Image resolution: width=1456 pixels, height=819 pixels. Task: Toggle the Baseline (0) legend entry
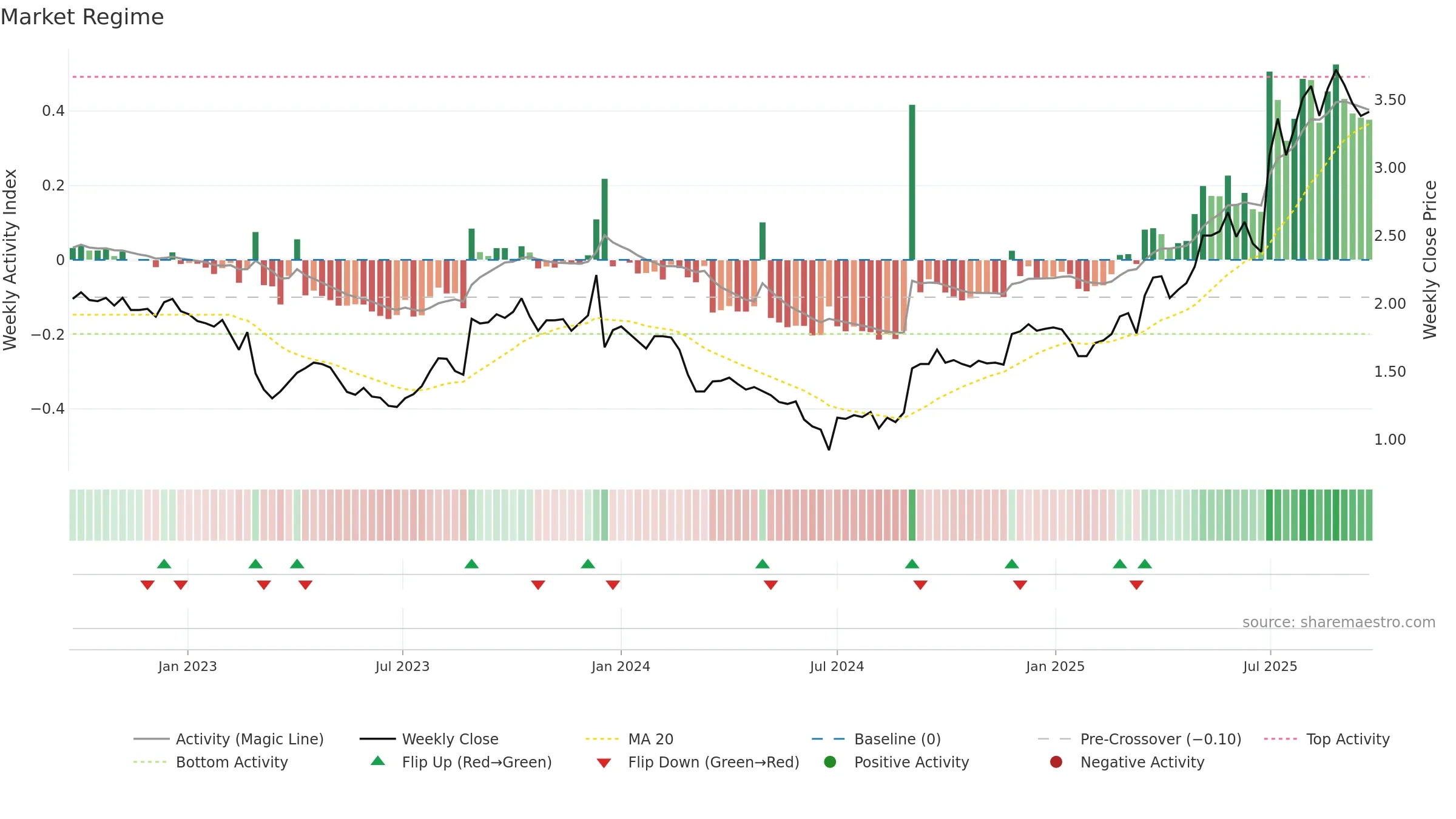click(x=876, y=739)
